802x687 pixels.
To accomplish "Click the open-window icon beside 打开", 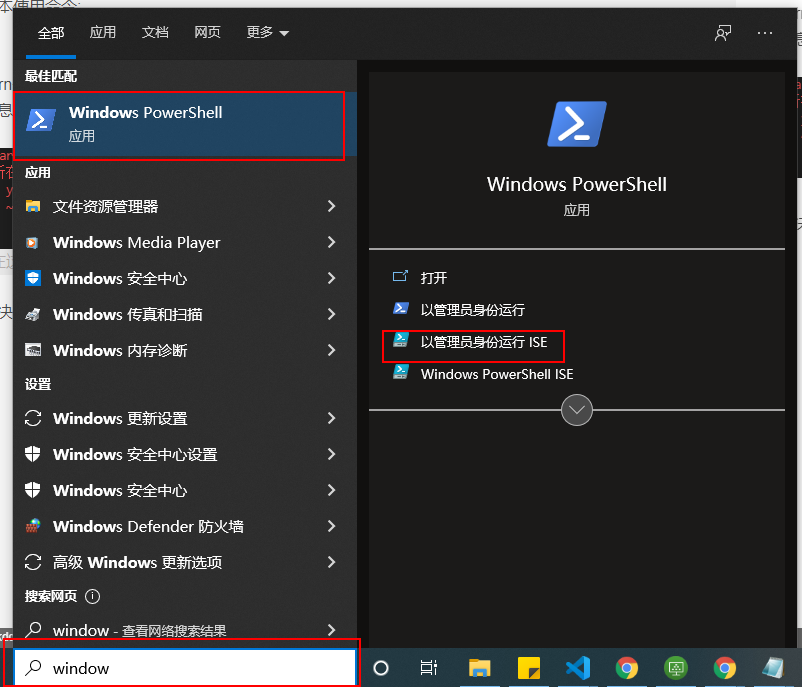I will pos(400,276).
